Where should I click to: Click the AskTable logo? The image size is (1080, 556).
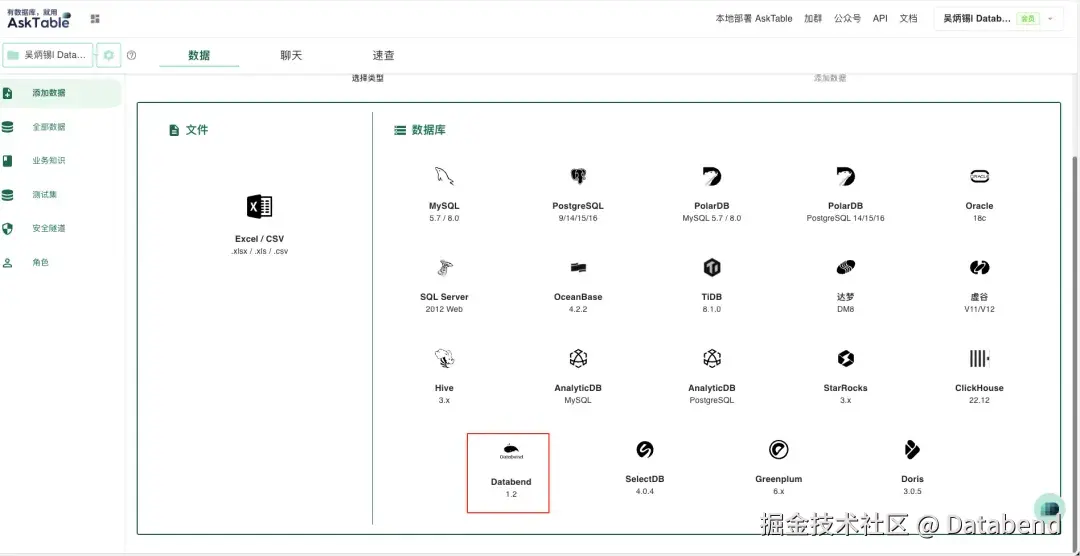[x=39, y=19]
